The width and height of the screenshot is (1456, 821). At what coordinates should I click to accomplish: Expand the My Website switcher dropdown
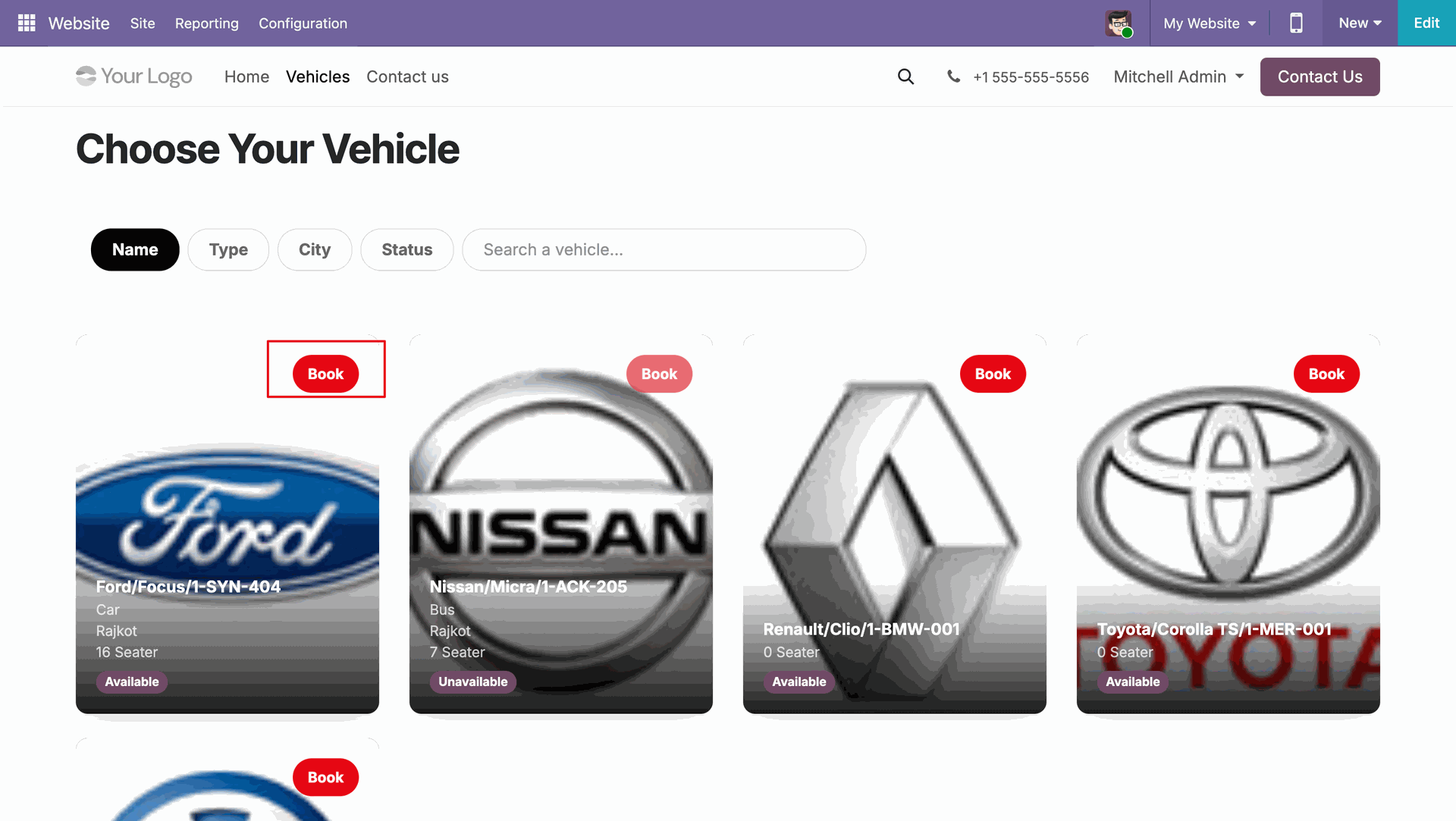pos(1210,23)
